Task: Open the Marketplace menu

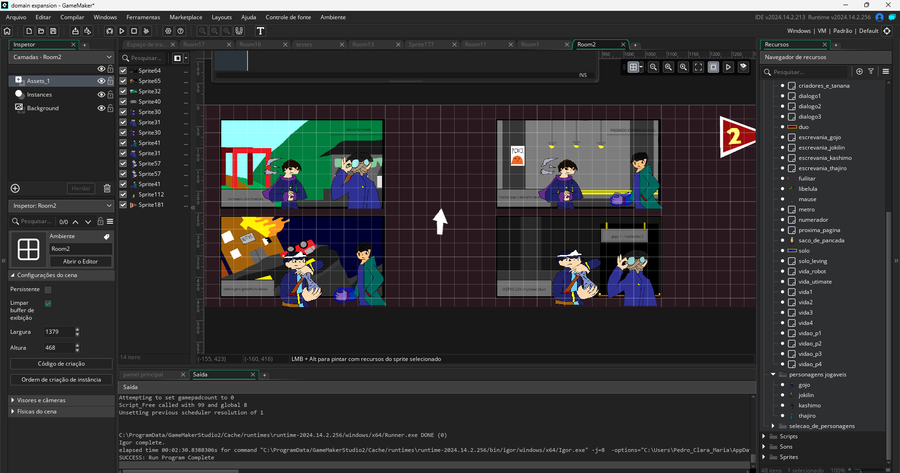Action: tap(185, 17)
